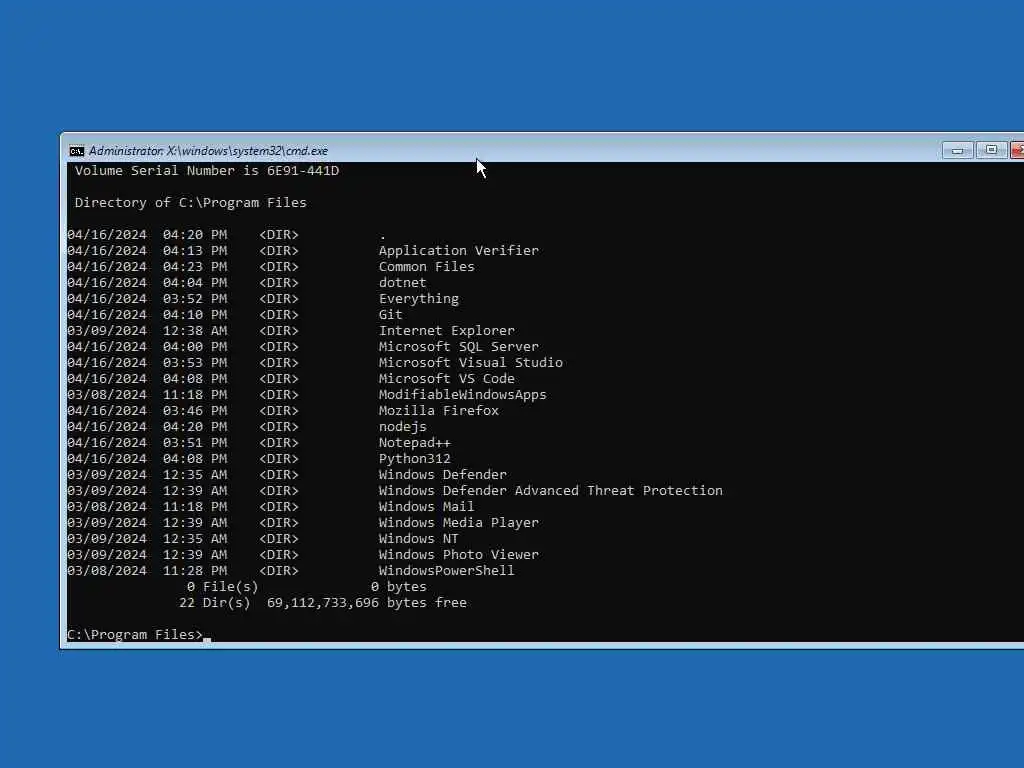This screenshot has width=1024, height=768.
Task: Click the 'Windows NT' directory name
Action: (x=419, y=539)
